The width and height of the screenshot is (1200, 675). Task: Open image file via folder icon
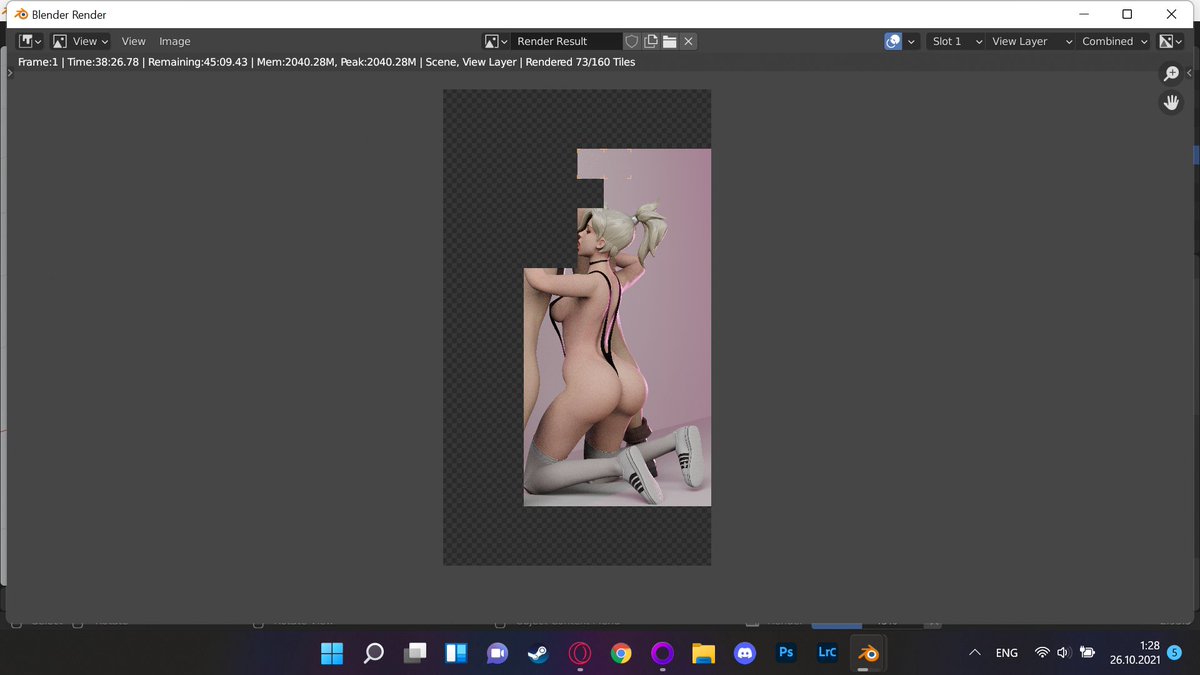click(669, 41)
